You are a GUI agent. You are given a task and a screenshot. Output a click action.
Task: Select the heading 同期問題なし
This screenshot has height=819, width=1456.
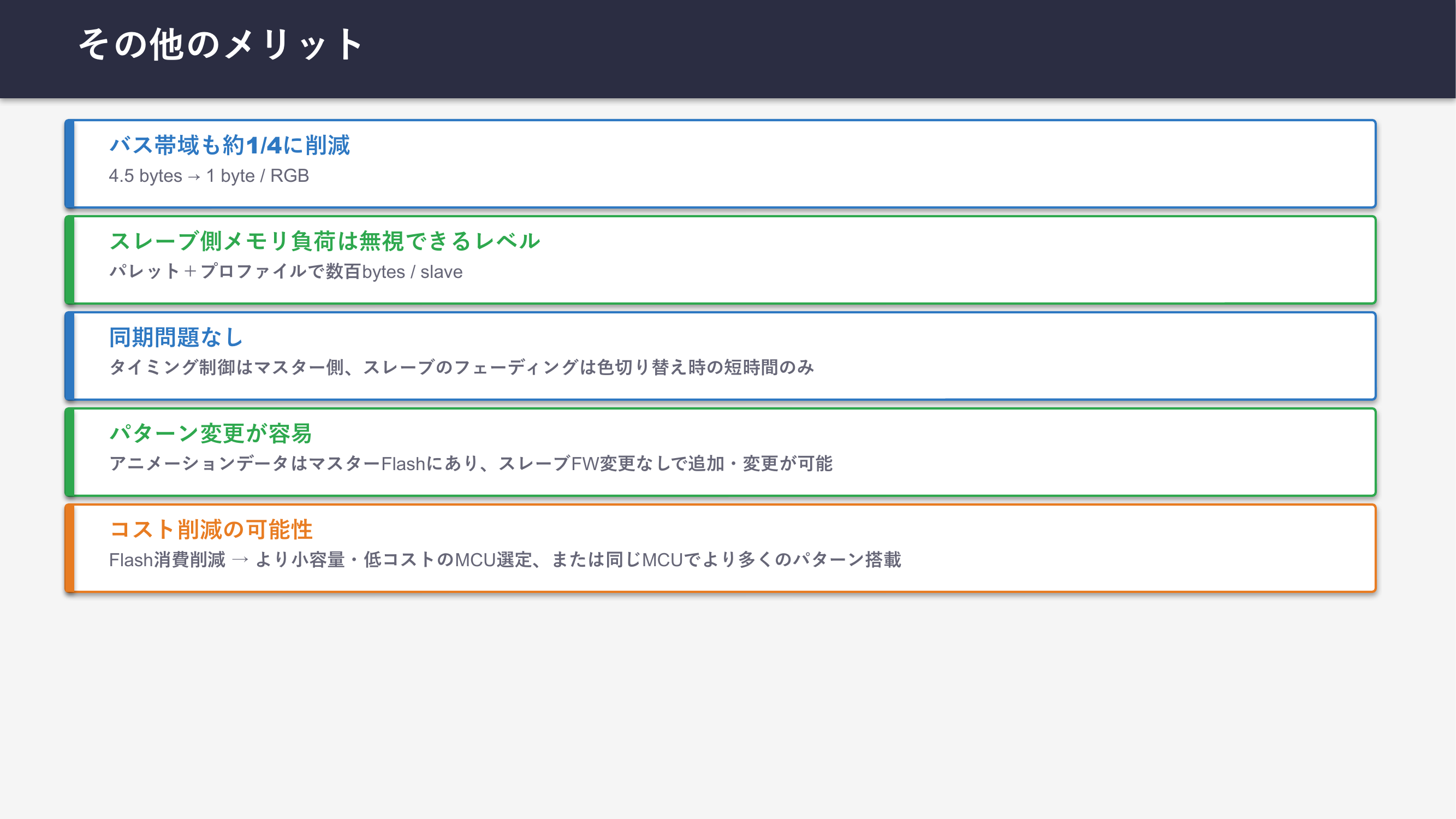tap(176, 337)
